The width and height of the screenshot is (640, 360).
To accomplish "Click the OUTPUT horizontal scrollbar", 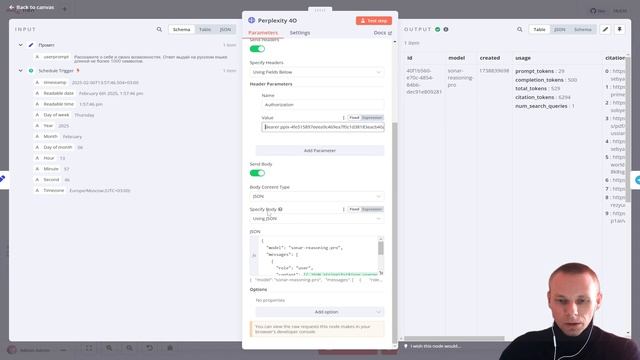I will coord(454,338).
